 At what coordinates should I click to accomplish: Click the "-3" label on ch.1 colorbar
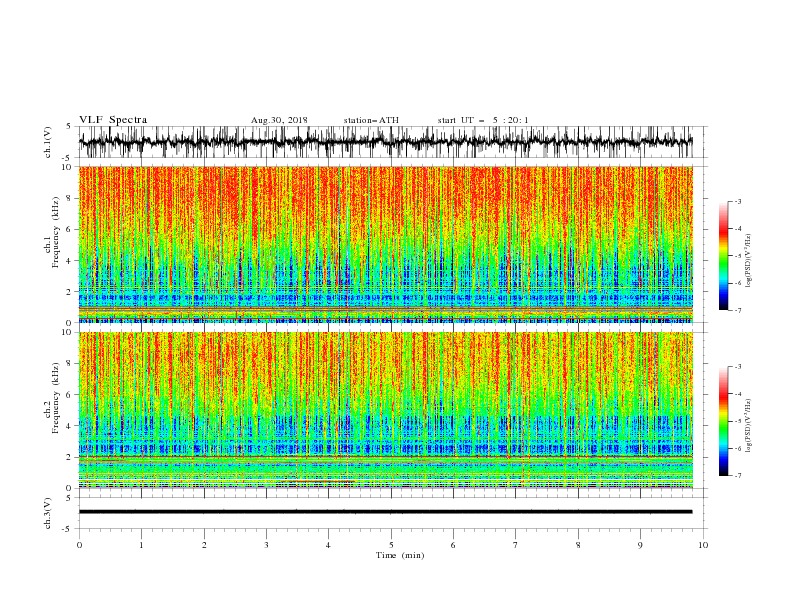click(738, 201)
